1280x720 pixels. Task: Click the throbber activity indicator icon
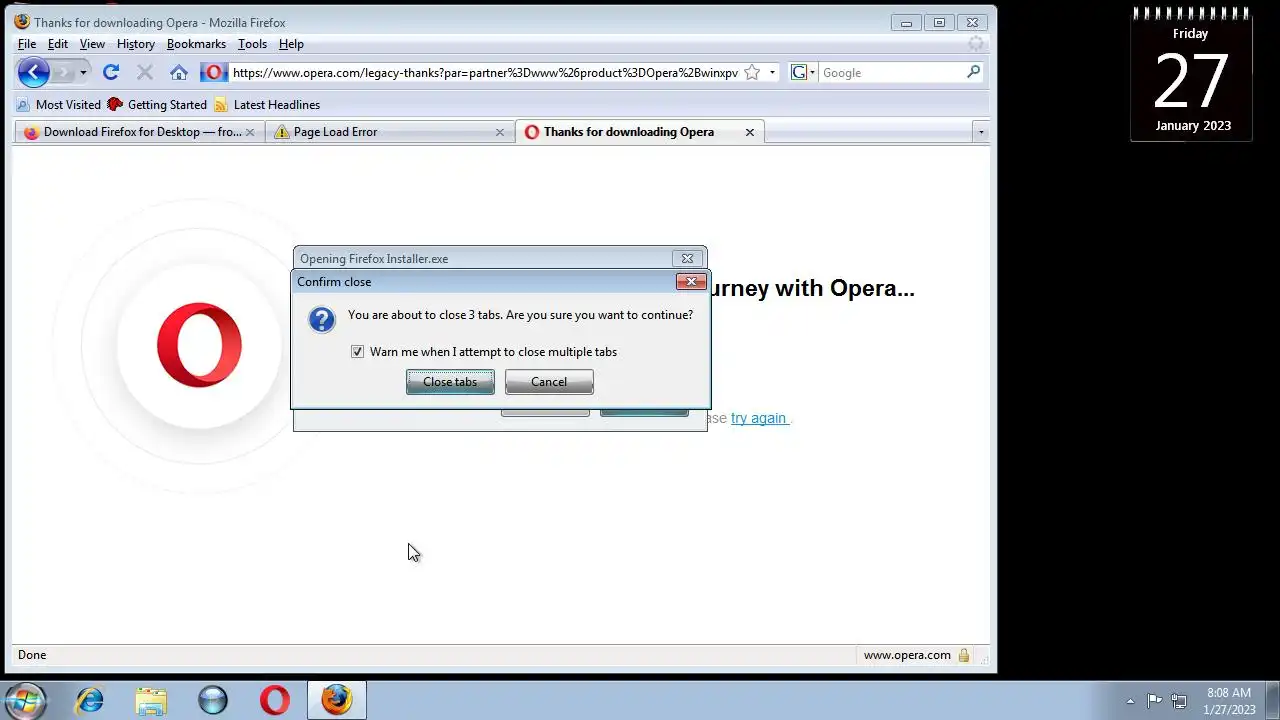(x=976, y=44)
